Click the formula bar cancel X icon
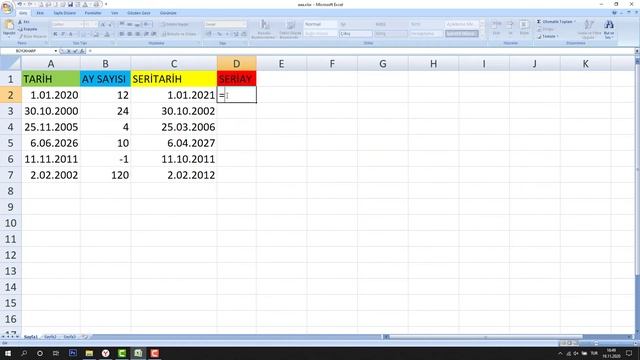Screen dimensions: 640x360 [69, 51]
